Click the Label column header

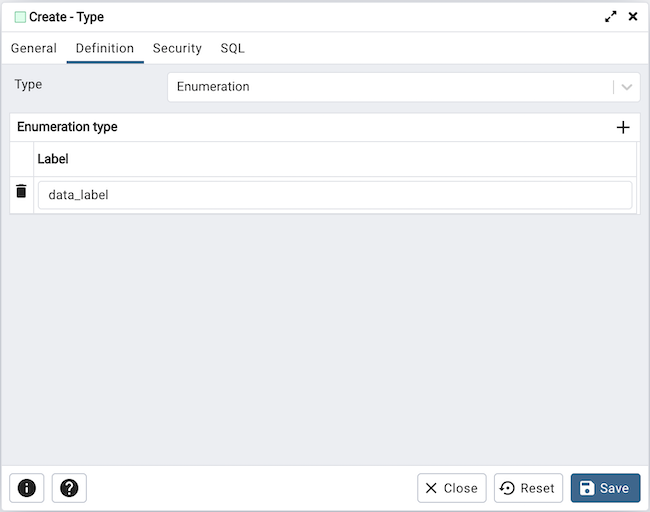coord(53,159)
